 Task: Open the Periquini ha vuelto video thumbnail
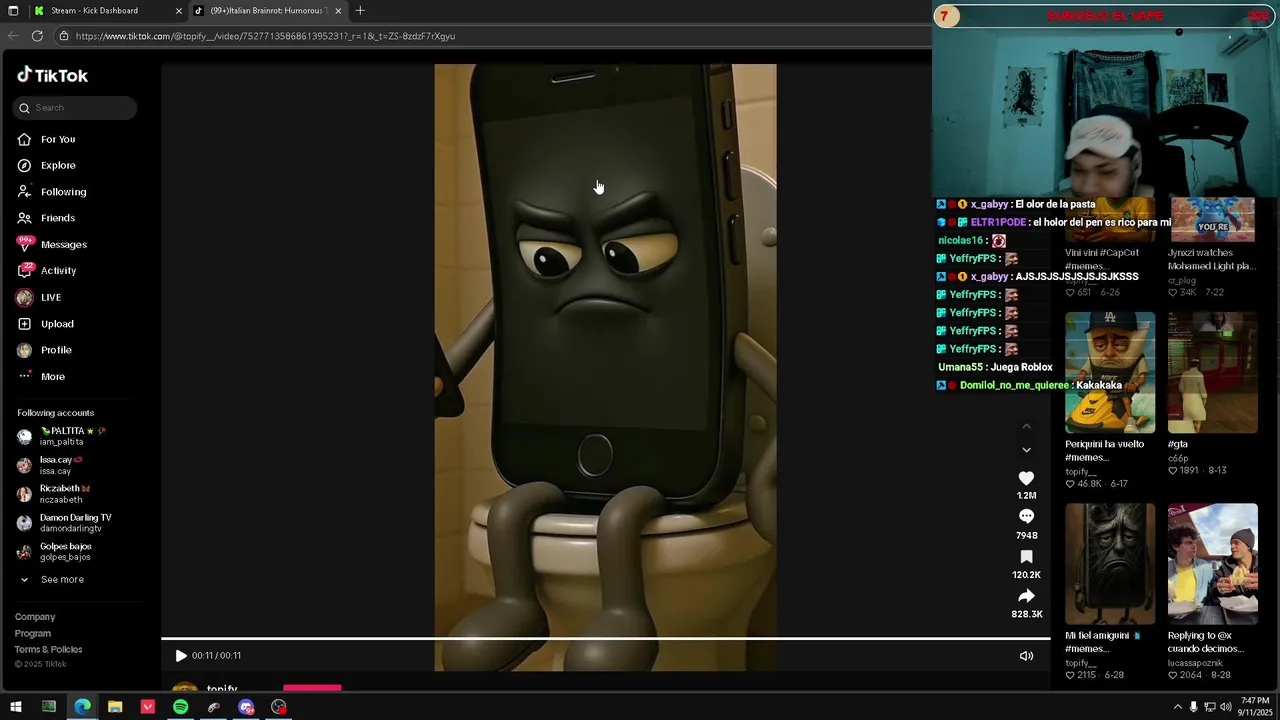pos(1110,373)
